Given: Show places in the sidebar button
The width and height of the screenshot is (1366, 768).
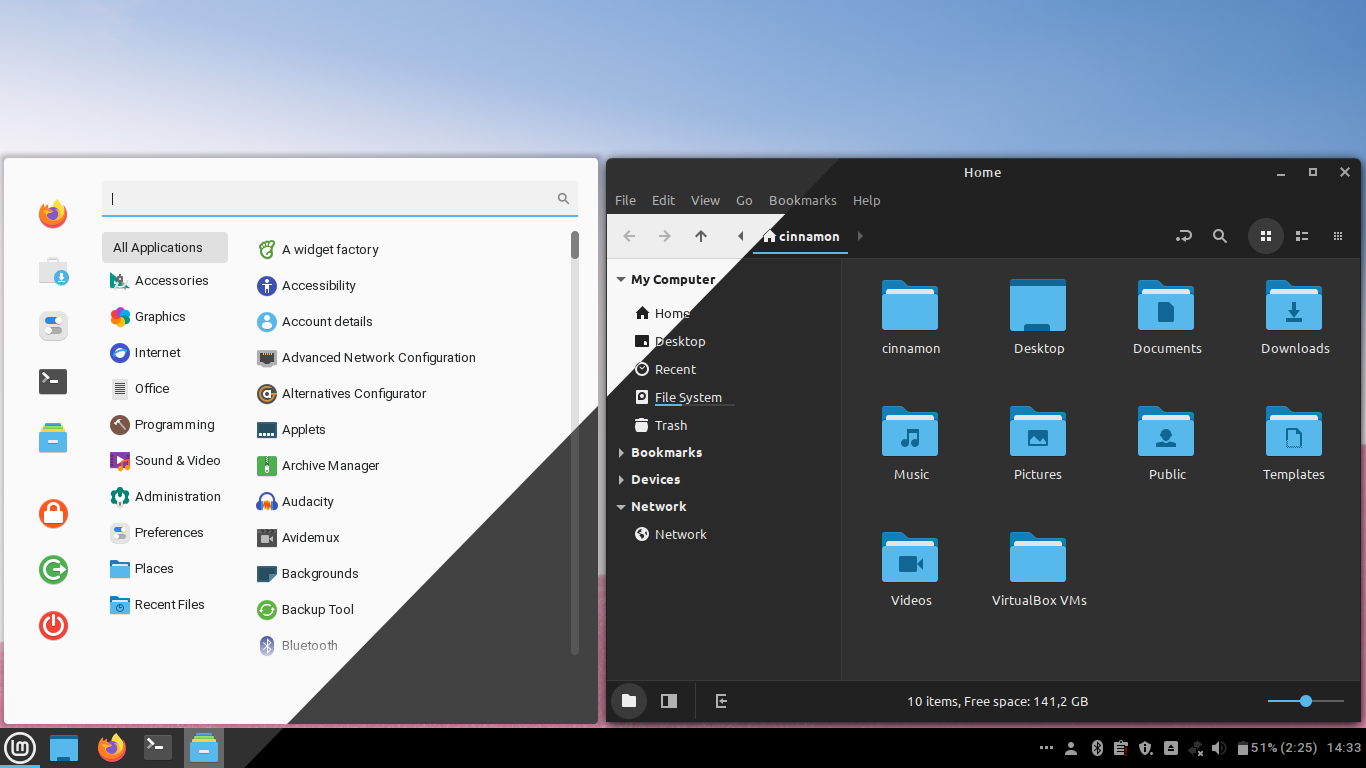Looking at the screenshot, I should tap(629, 701).
